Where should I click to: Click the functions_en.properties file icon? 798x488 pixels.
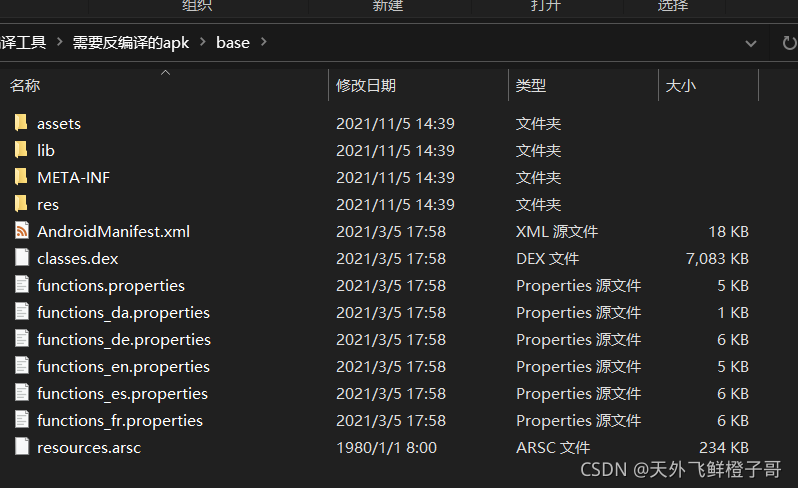pos(21,366)
